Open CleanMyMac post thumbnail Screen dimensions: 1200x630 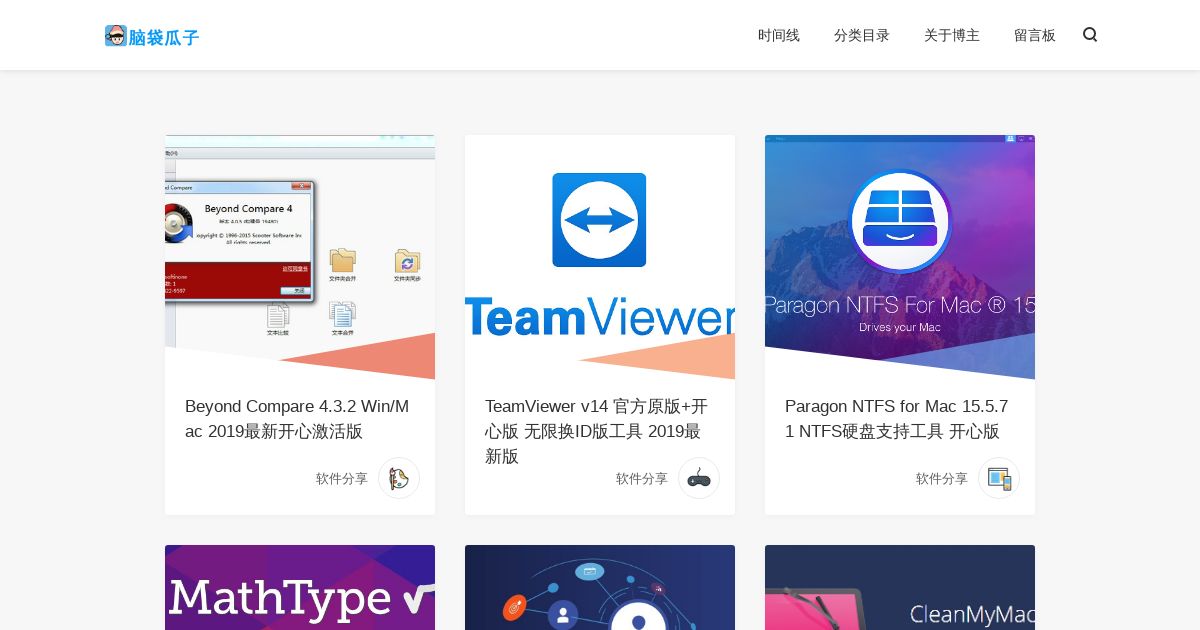[900, 587]
